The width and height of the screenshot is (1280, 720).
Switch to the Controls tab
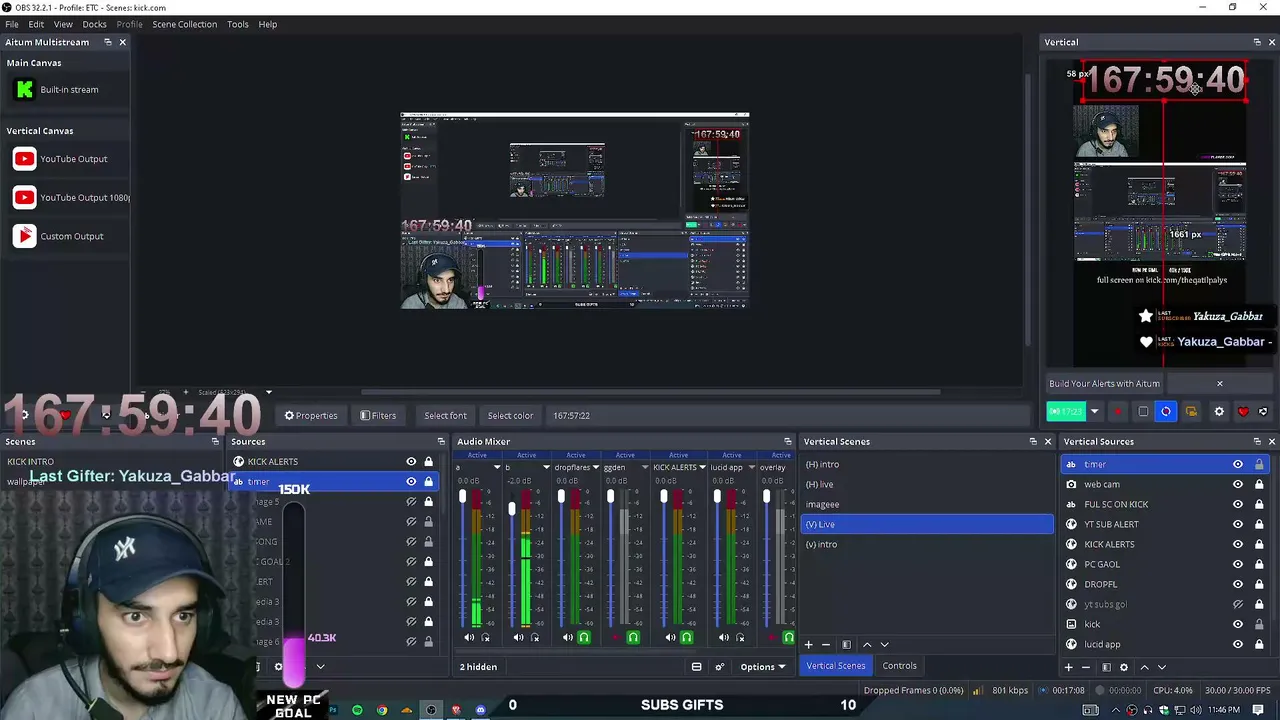[x=899, y=666]
